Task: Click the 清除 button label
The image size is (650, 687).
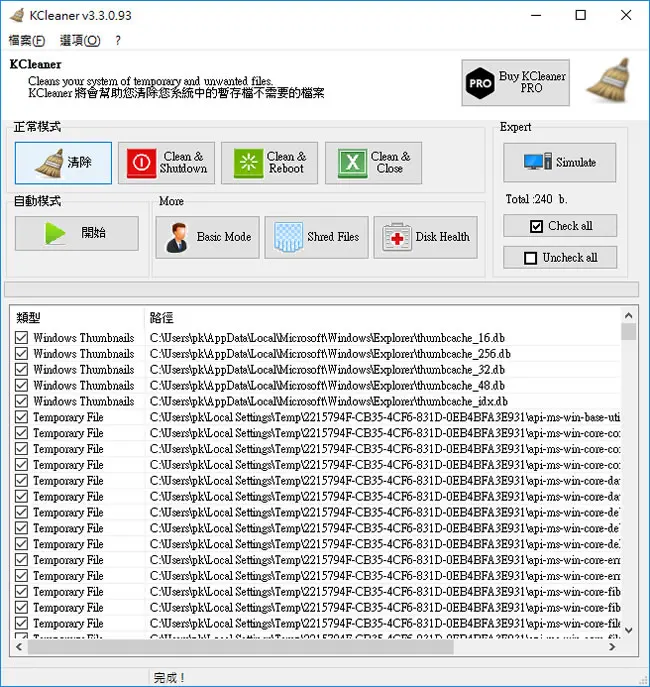Action: 79,162
